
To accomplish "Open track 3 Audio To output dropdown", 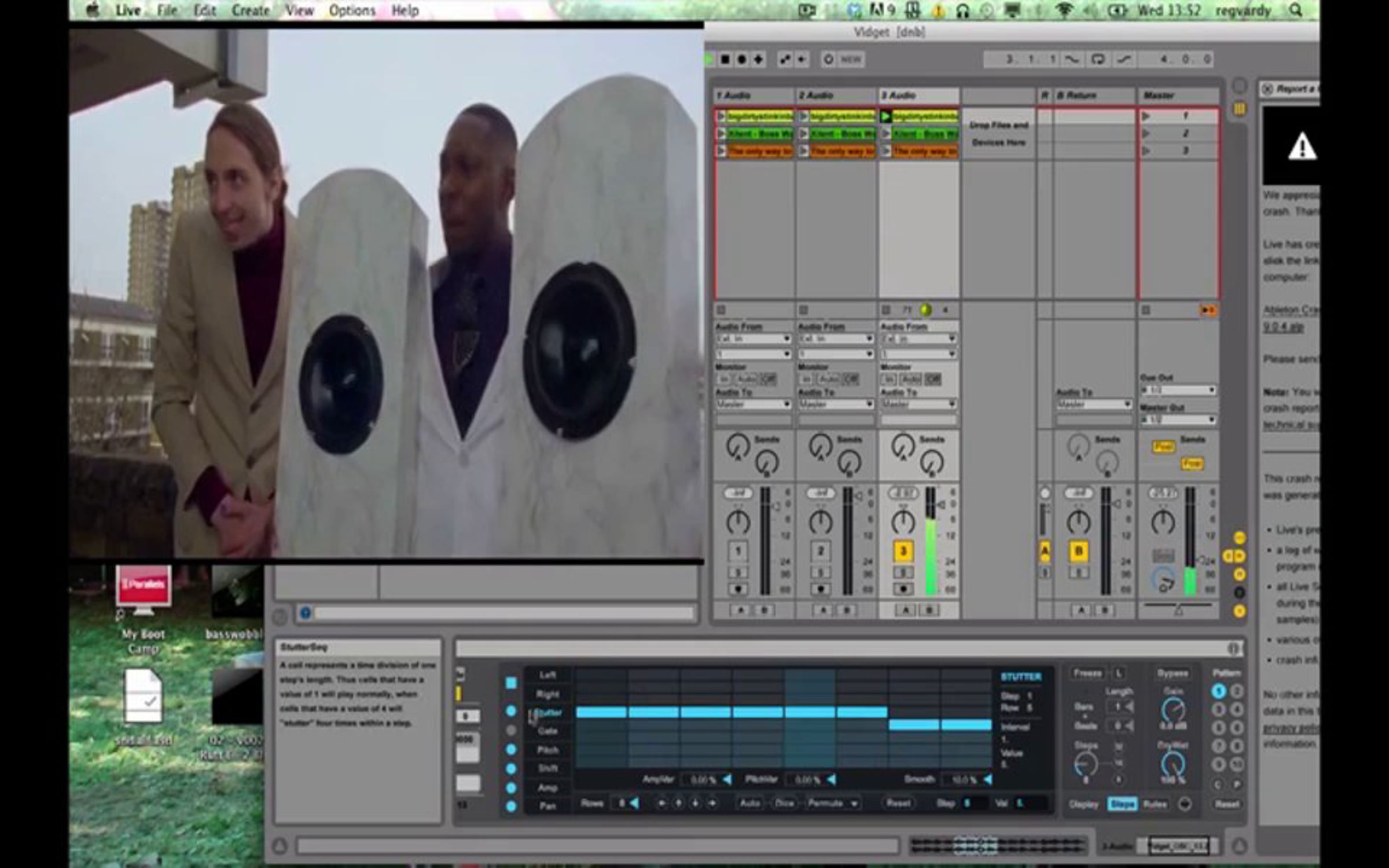I will 918,404.
